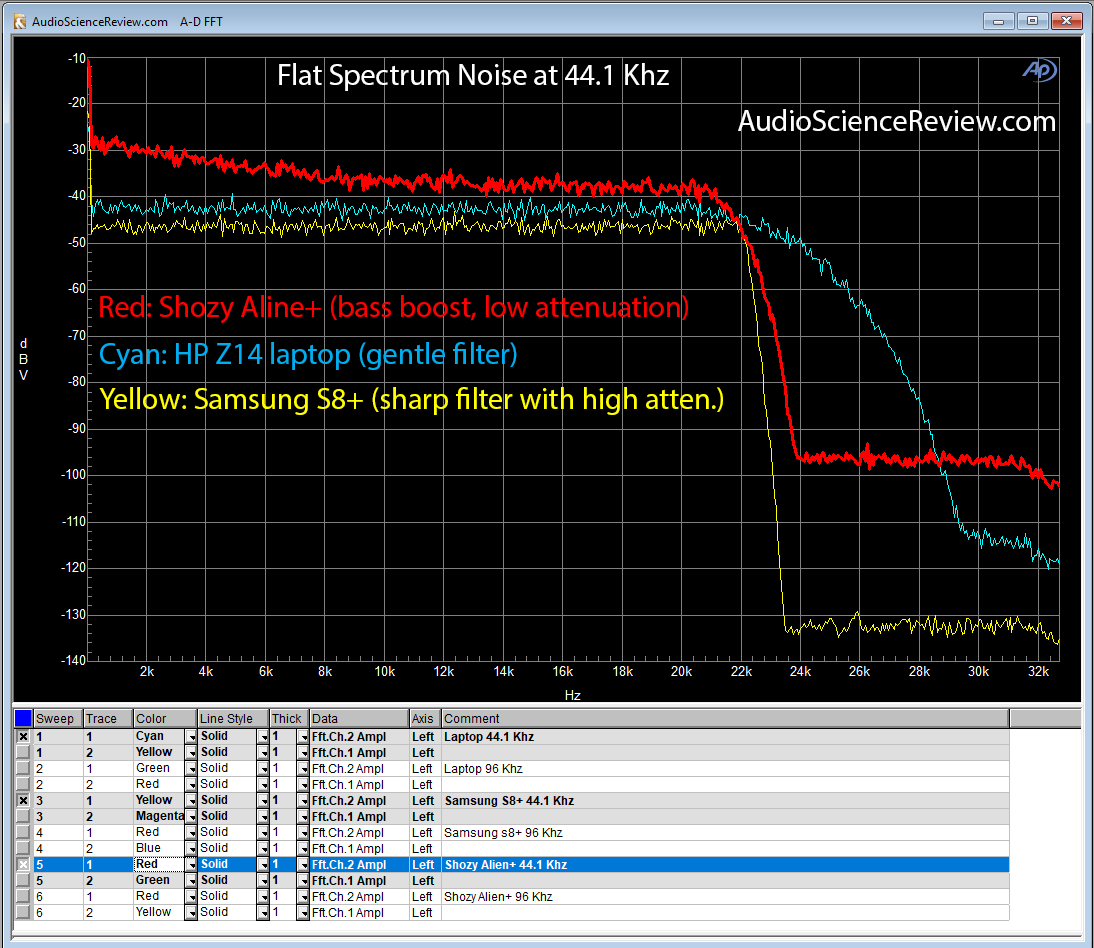Open the Cyan color dropdown for Sweep 1
The height and width of the screenshot is (948, 1094).
pyautogui.click(x=190, y=737)
